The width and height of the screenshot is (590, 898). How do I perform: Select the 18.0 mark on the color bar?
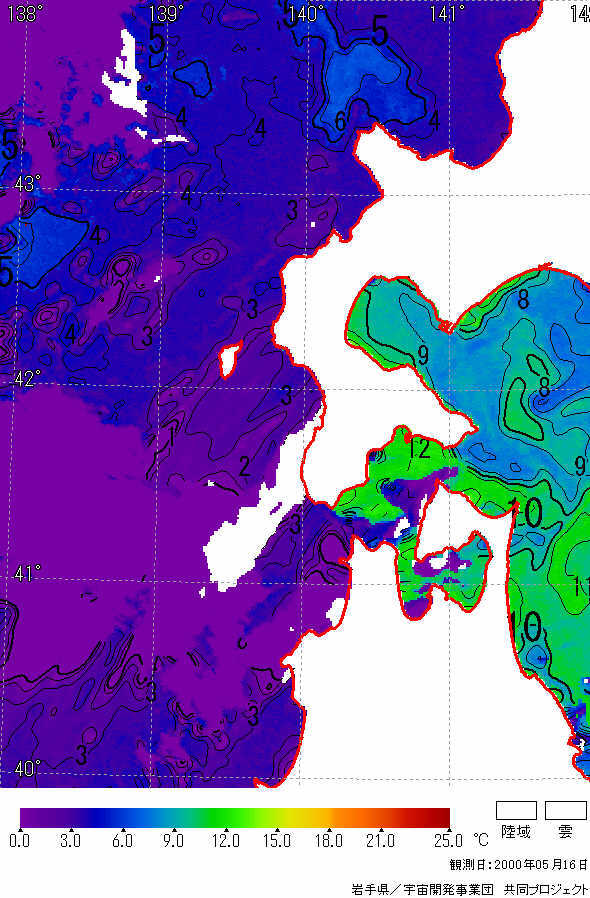coord(328,841)
